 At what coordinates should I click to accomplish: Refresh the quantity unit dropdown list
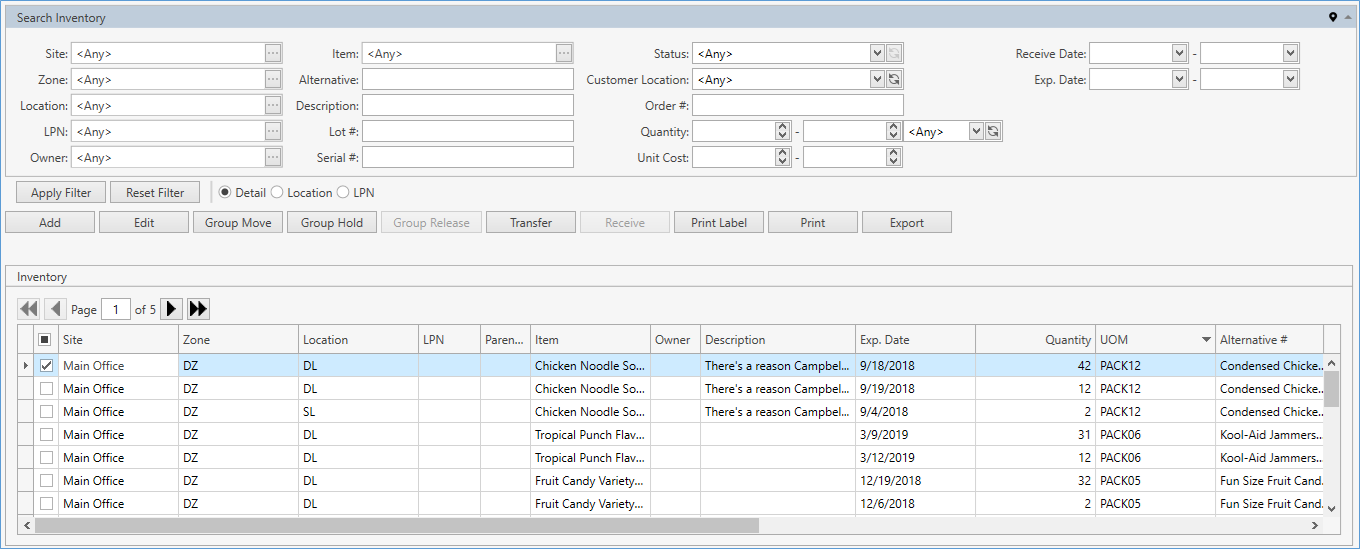point(993,132)
